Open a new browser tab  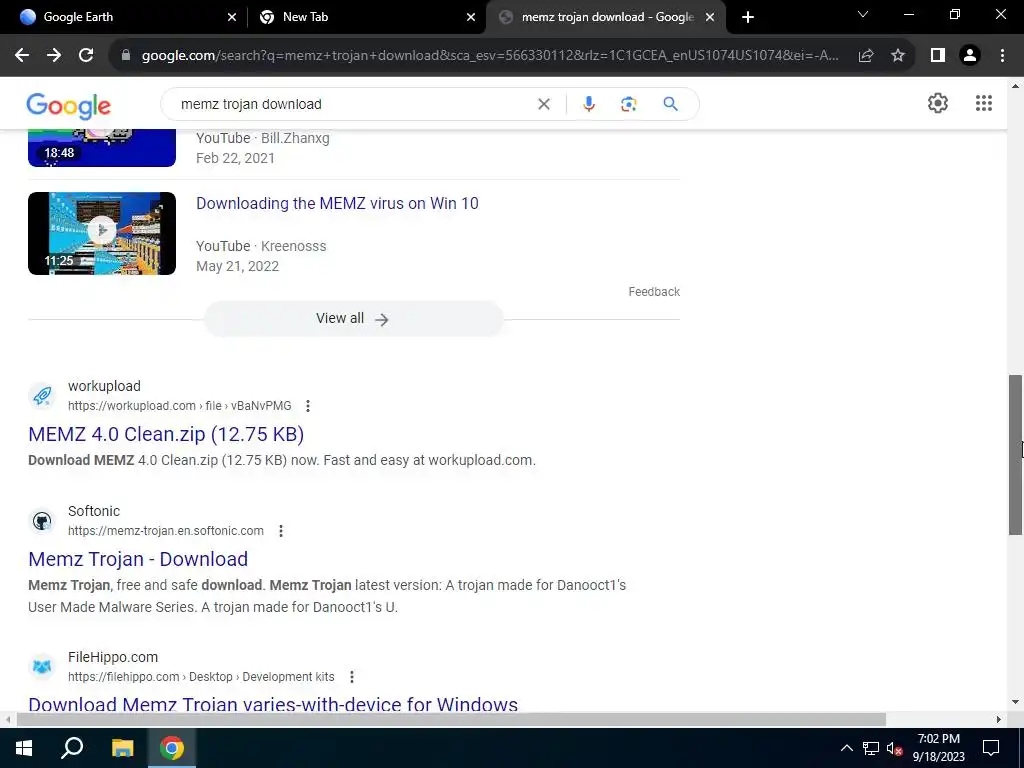pos(748,17)
